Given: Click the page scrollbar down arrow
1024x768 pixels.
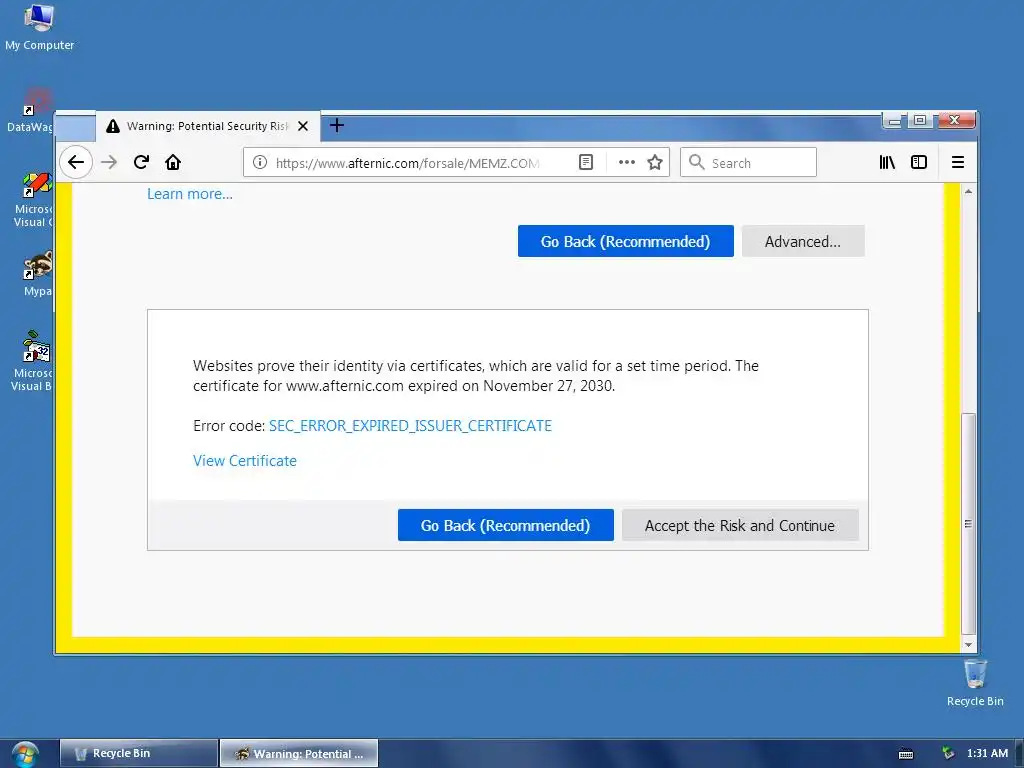Looking at the screenshot, I should [968, 645].
